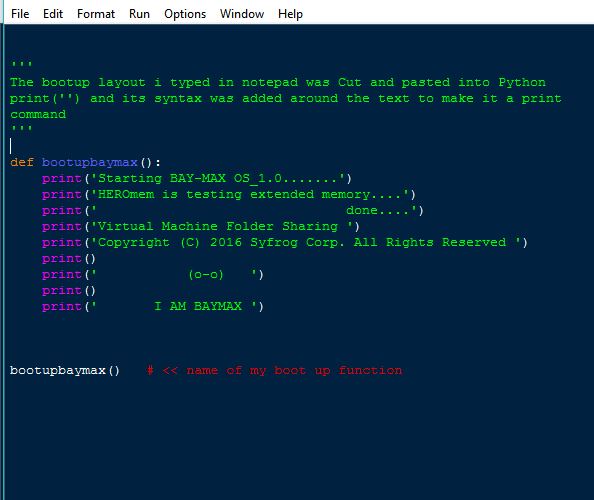This screenshot has height=500, width=594.
Task: Click the docstring line starting "print('') and its syntax"
Action: (286, 98)
